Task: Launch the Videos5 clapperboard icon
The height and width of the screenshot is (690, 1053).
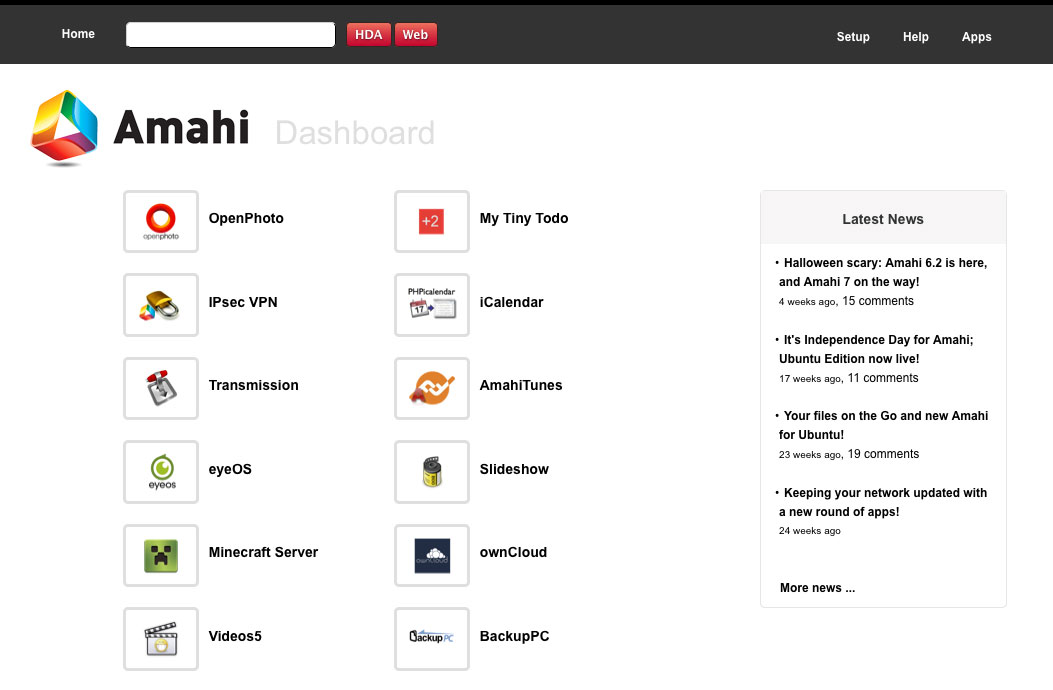Action: coord(161,639)
